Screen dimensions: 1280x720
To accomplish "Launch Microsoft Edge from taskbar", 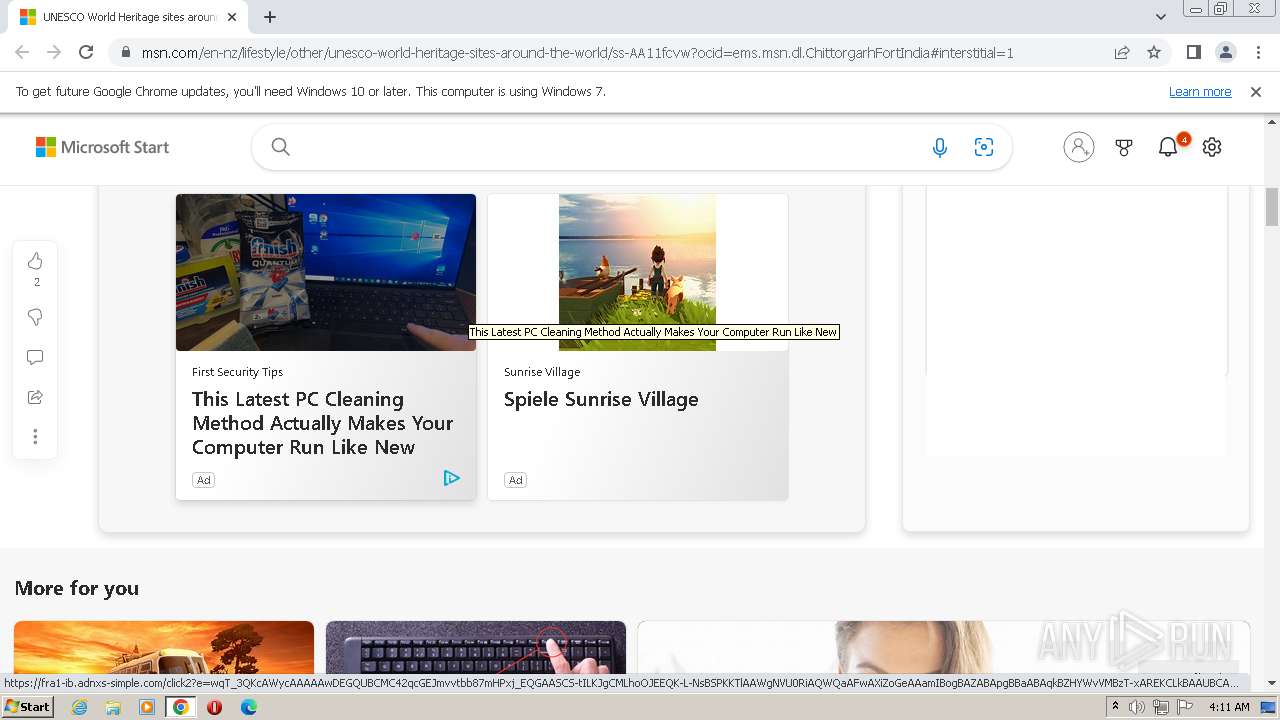I will point(248,707).
